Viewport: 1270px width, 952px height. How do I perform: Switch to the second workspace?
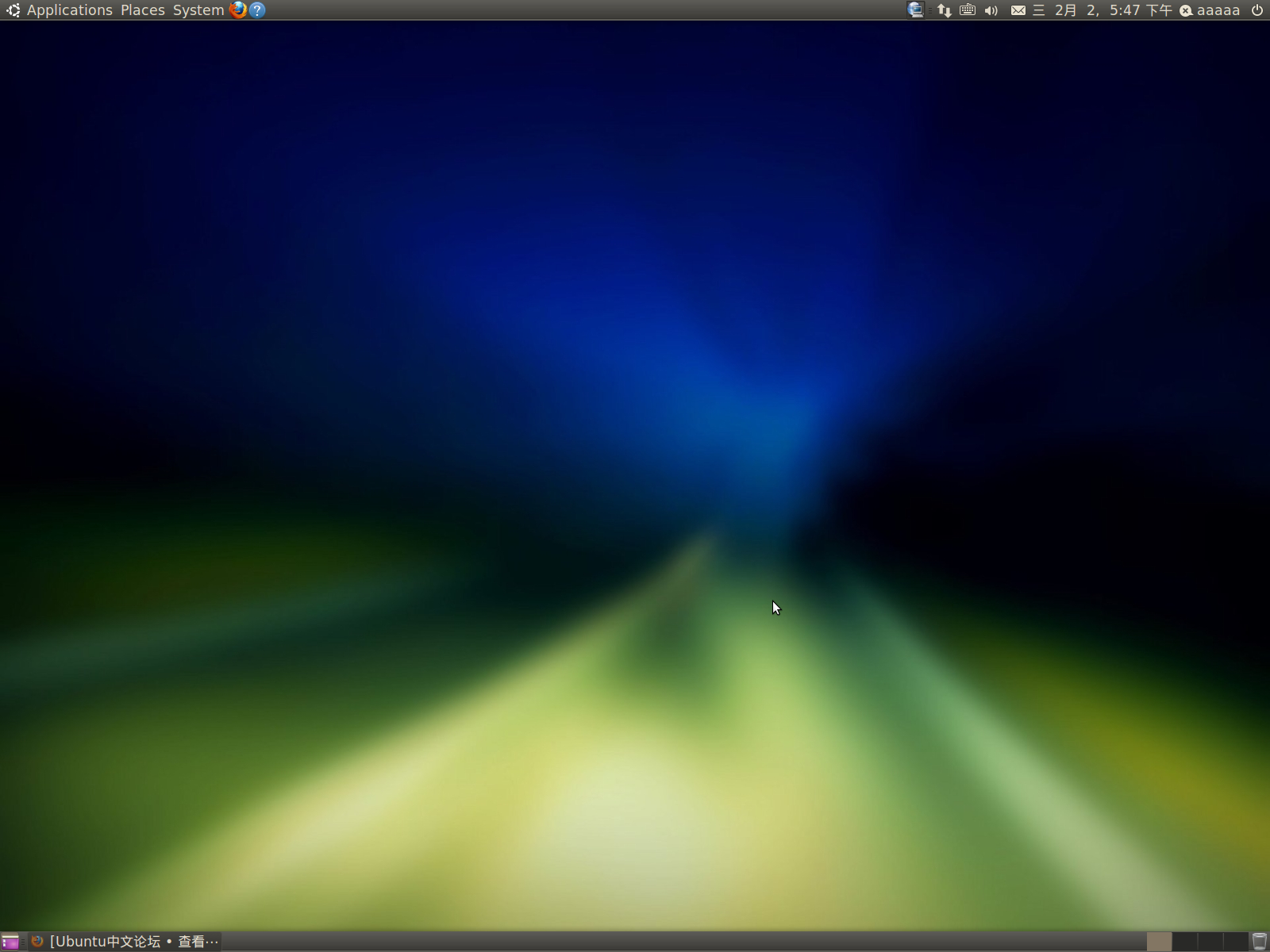pos(1184,942)
